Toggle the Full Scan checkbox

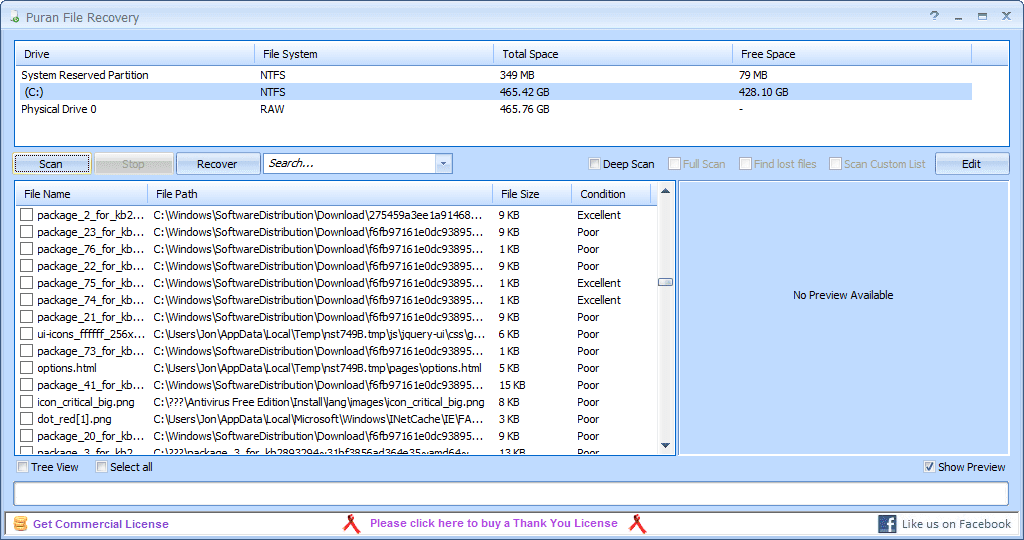[675, 164]
